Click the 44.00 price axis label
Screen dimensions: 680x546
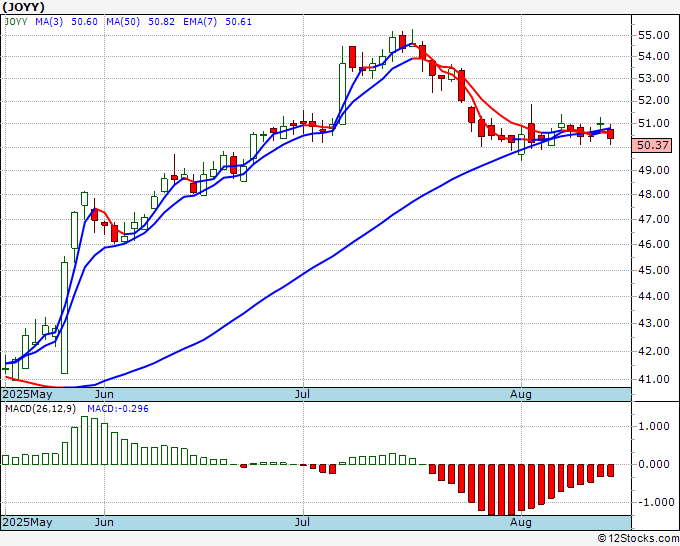(654, 296)
